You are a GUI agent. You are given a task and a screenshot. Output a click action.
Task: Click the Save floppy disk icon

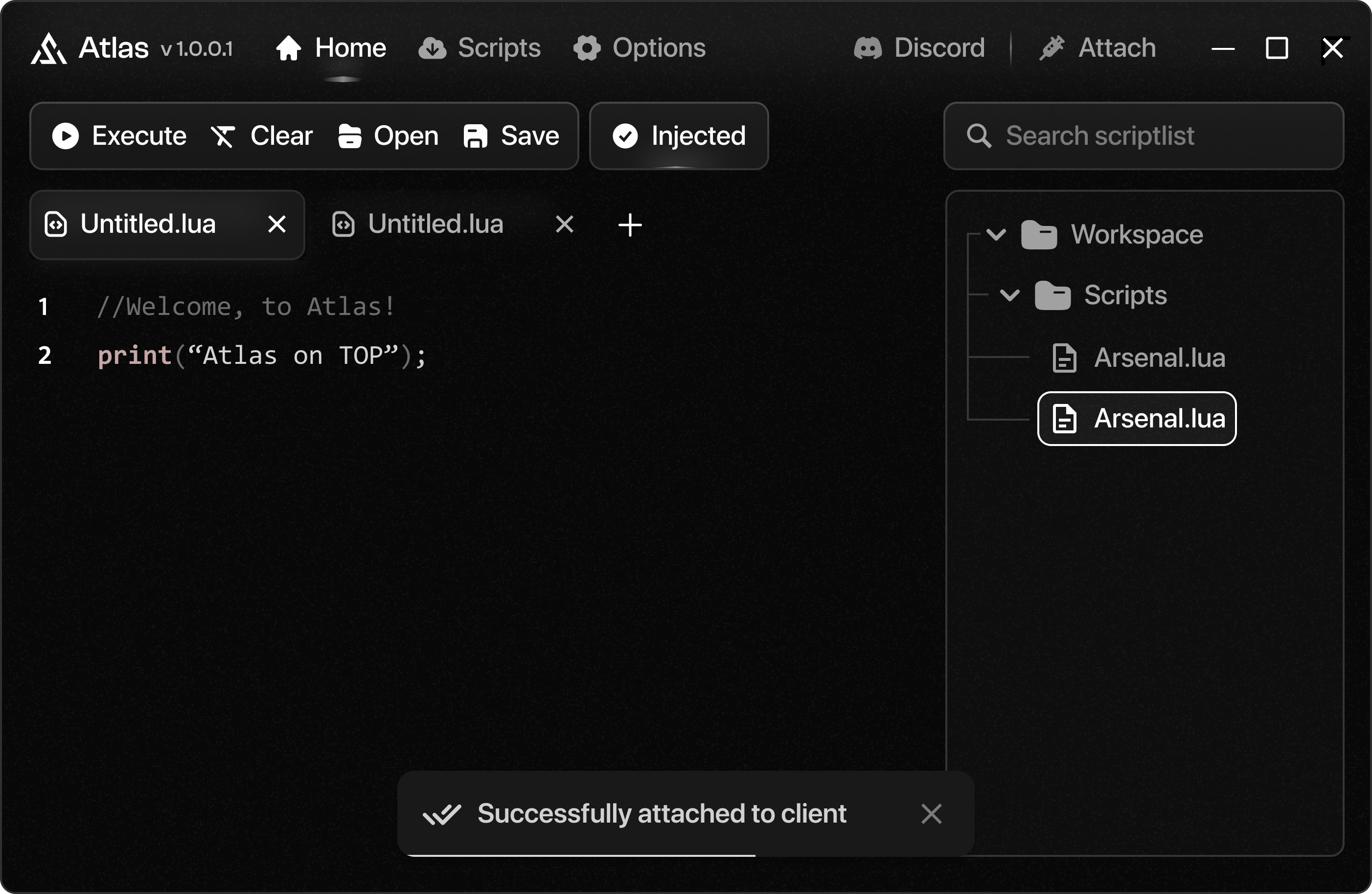coord(476,136)
